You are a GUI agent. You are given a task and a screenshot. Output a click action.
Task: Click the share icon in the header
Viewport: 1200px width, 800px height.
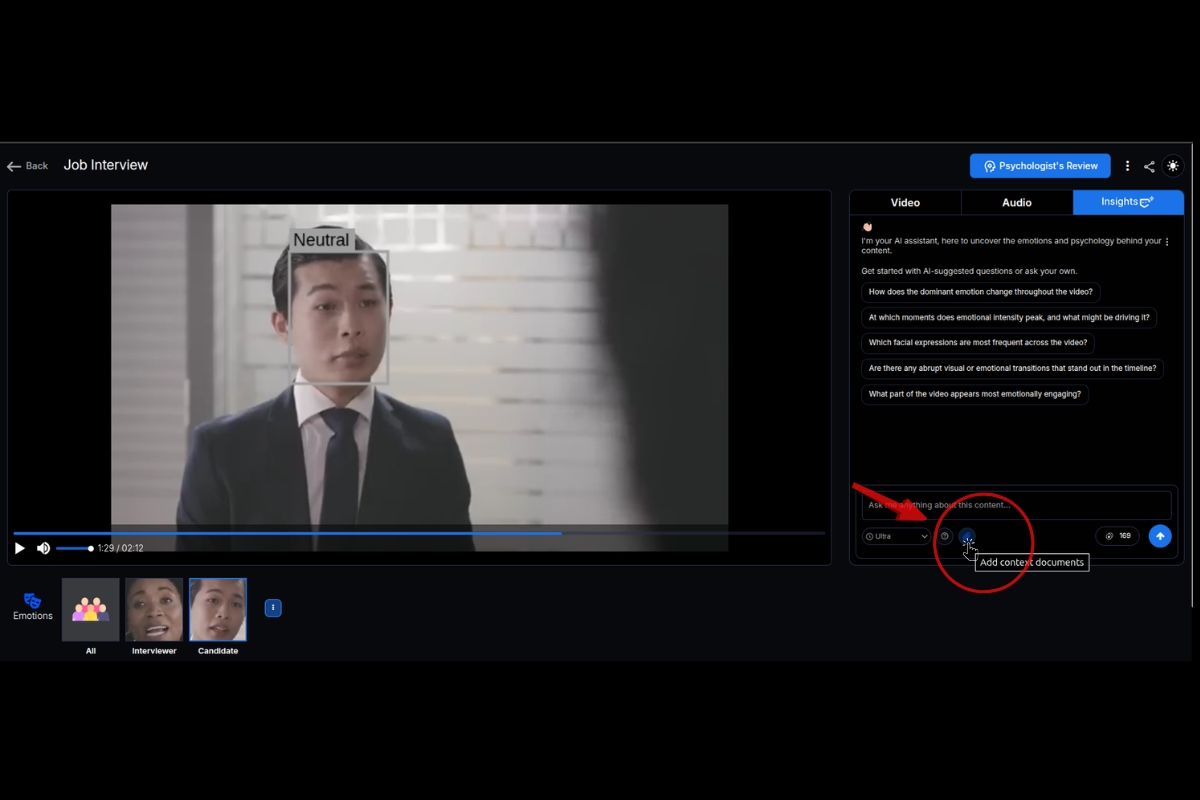[1149, 166]
